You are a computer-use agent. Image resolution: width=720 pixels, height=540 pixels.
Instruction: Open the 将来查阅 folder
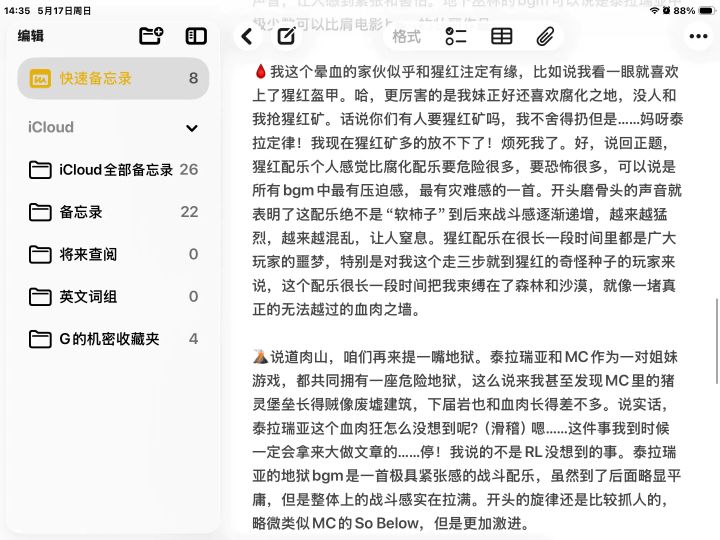tap(113, 254)
